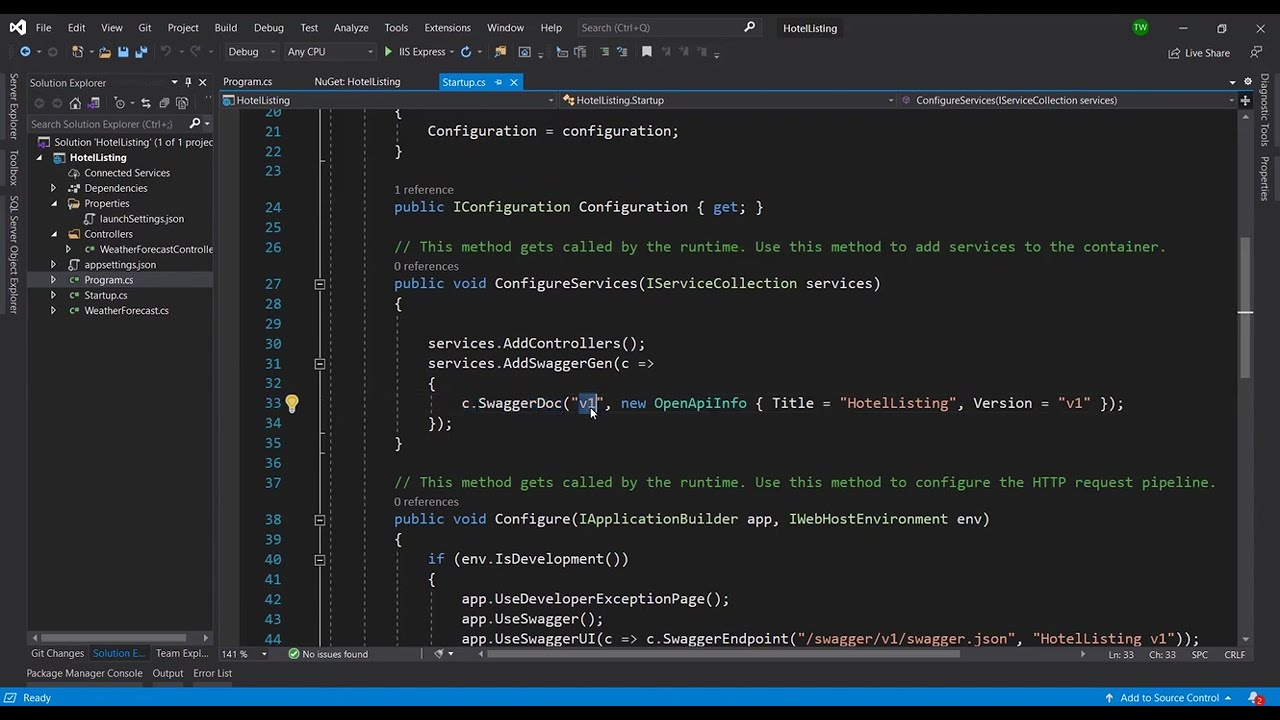Click the Solution Explorer search magnifier icon
1280x720 pixels.
(195, 123)
